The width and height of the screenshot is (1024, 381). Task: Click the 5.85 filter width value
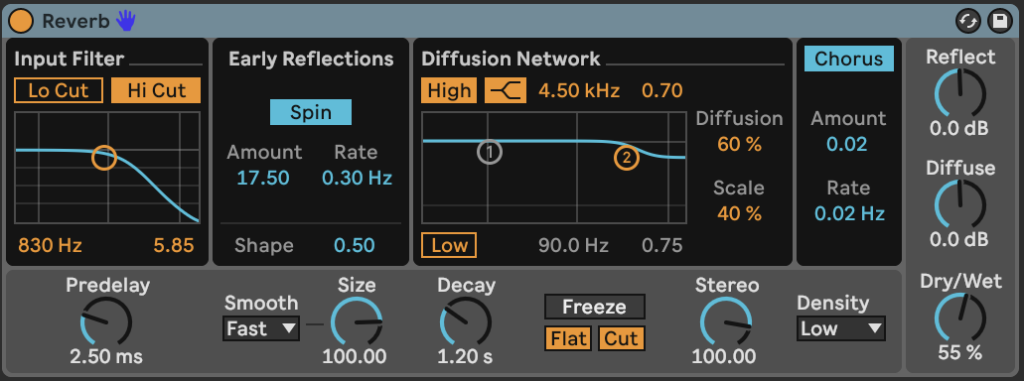[x=174, y=246]
